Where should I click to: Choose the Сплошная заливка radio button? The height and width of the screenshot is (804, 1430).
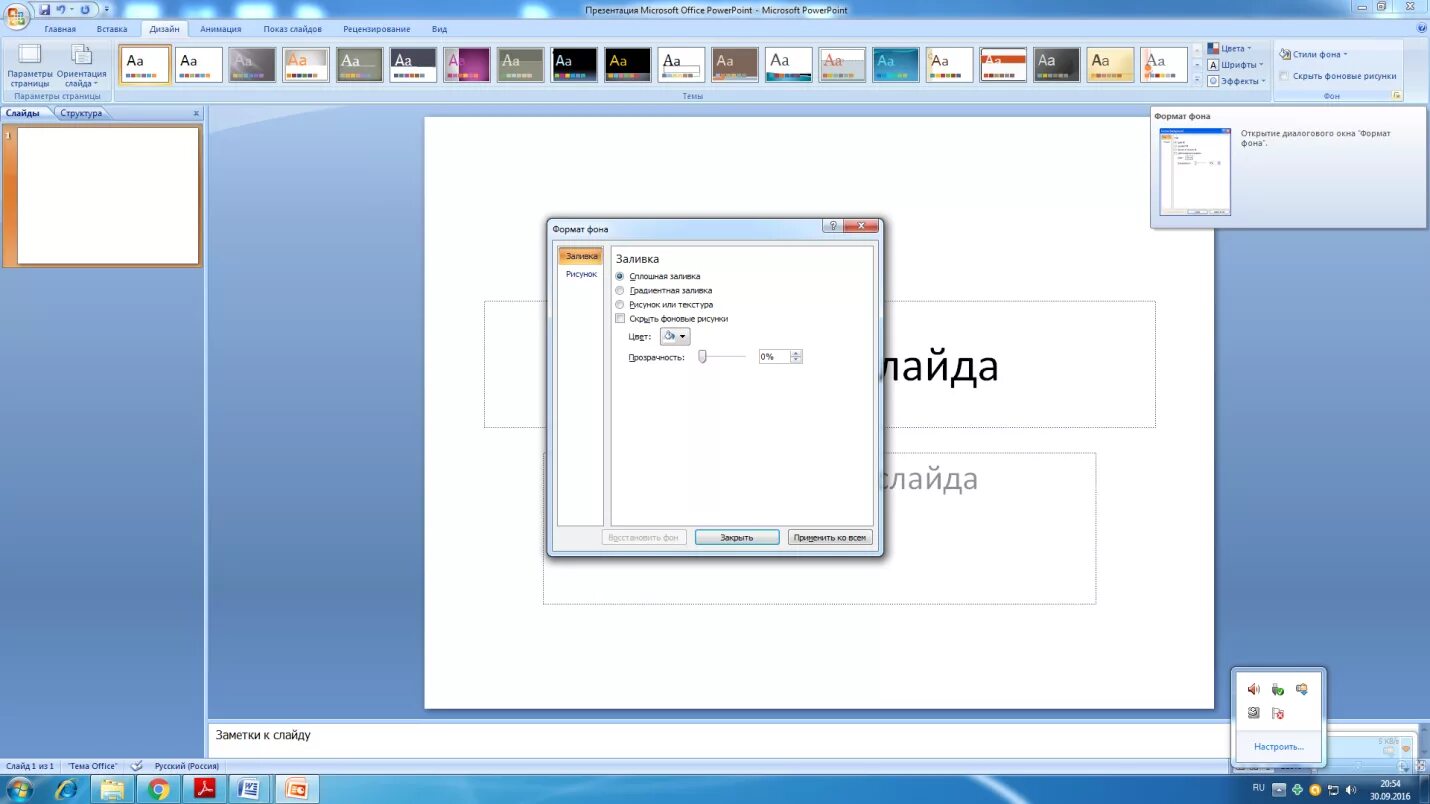(620, 276)
